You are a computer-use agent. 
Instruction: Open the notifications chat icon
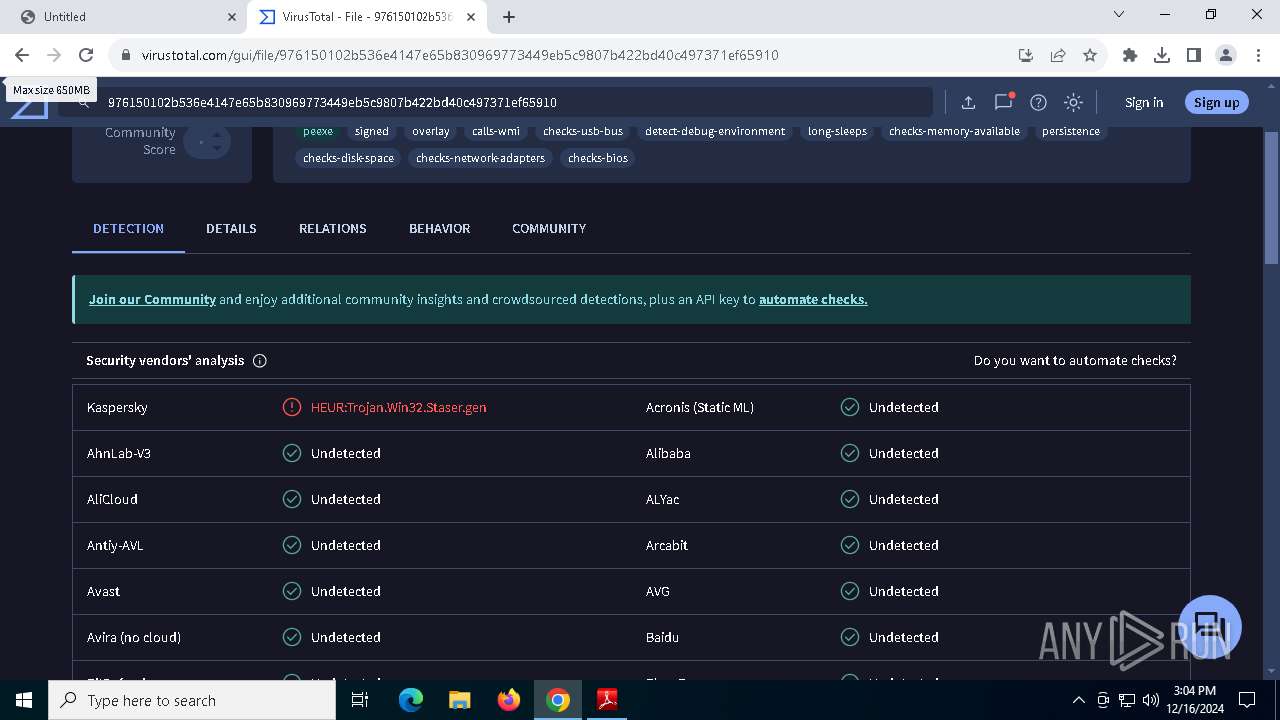(x=1003, y=102)
